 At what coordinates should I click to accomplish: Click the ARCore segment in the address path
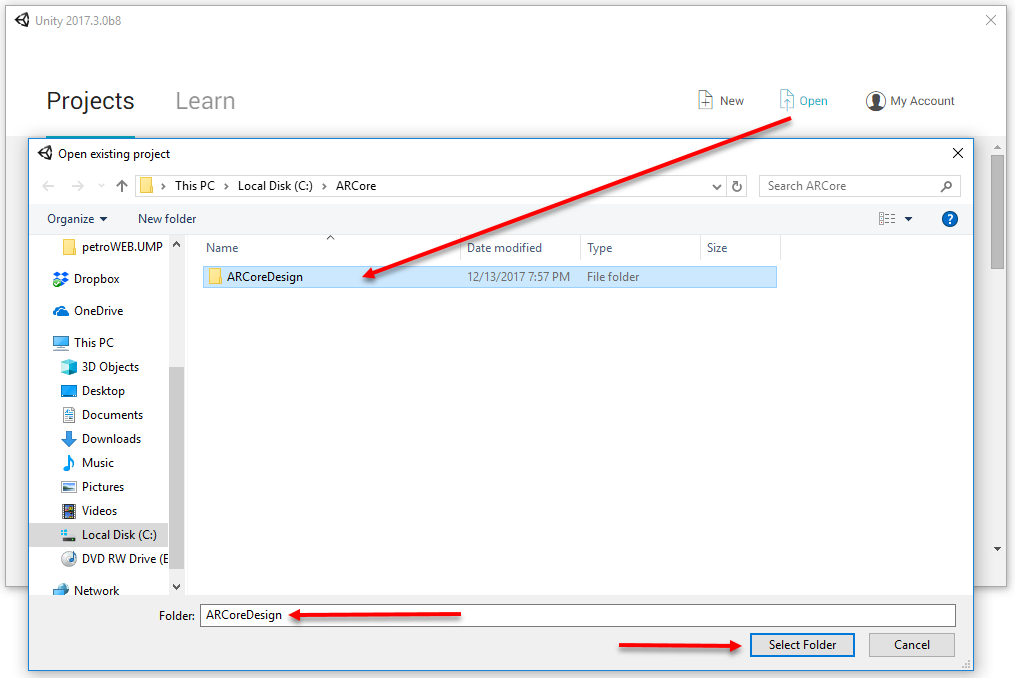pyautogui.click(x=356, y=186)
